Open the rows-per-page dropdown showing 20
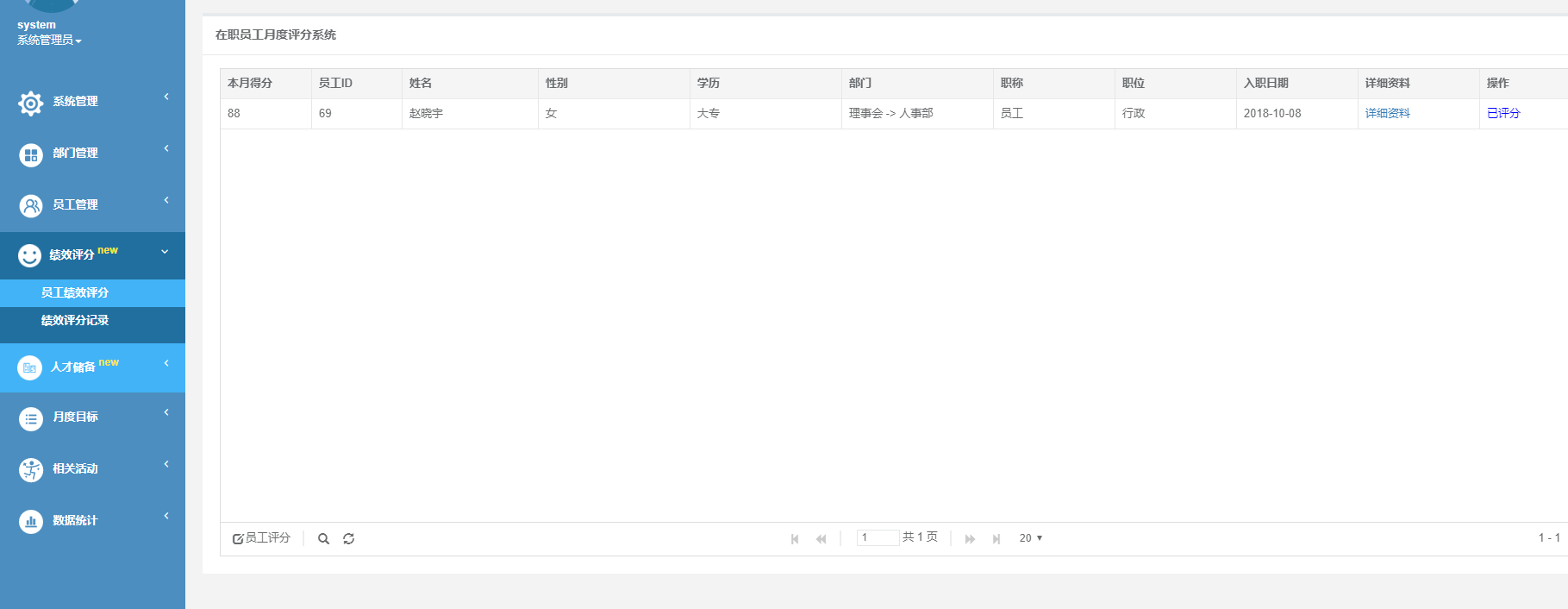 (1030, 538)
